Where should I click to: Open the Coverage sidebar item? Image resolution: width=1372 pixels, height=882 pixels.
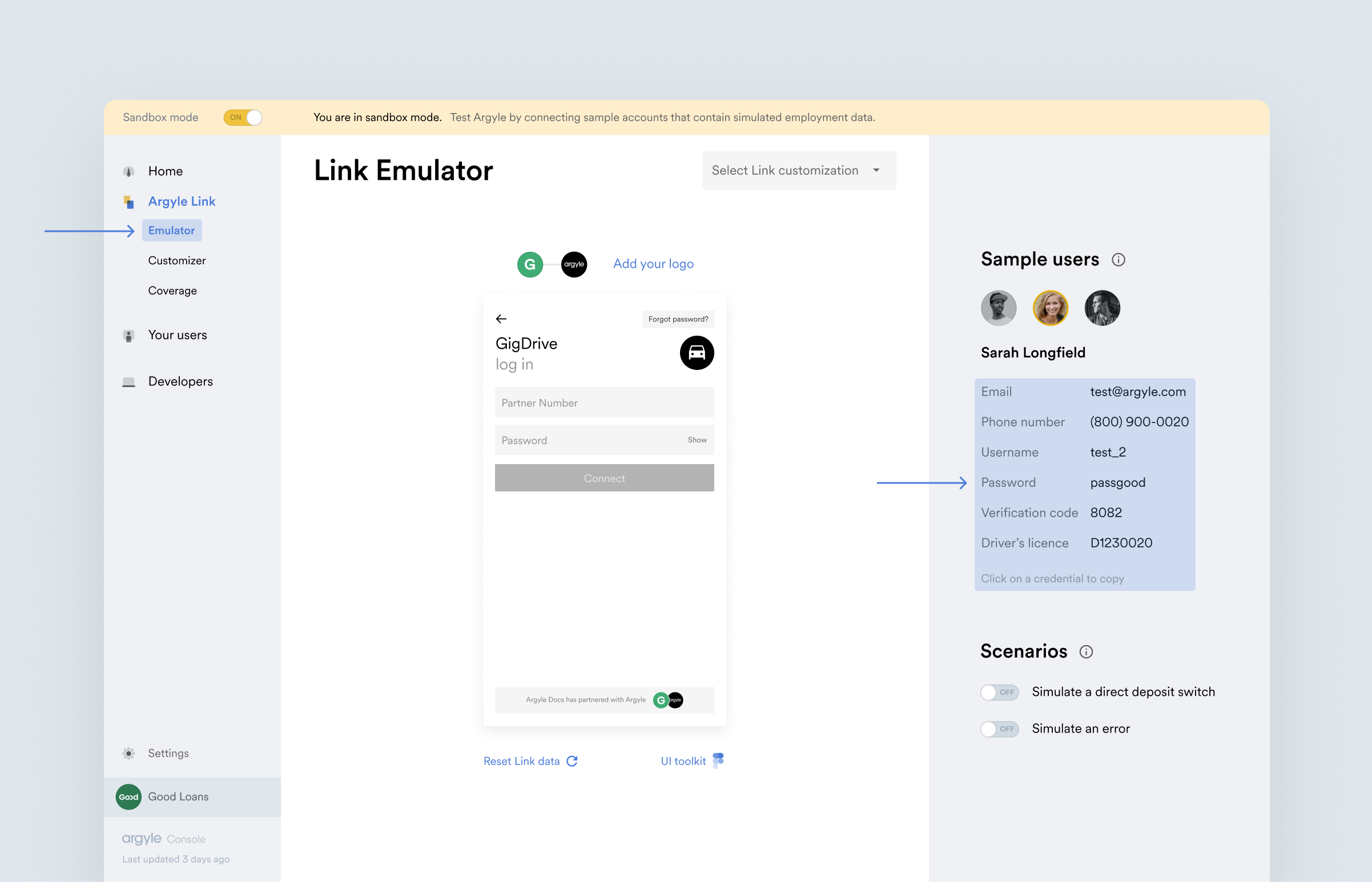click(x=172, y=291)
